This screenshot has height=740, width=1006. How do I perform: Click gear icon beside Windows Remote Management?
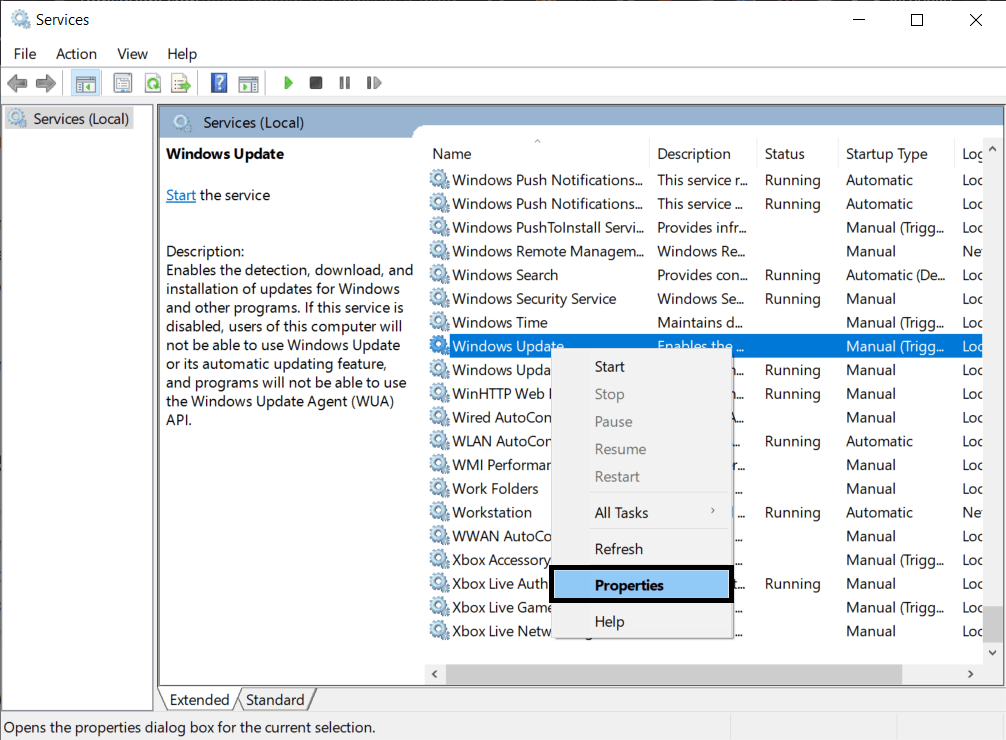[439, 250]
